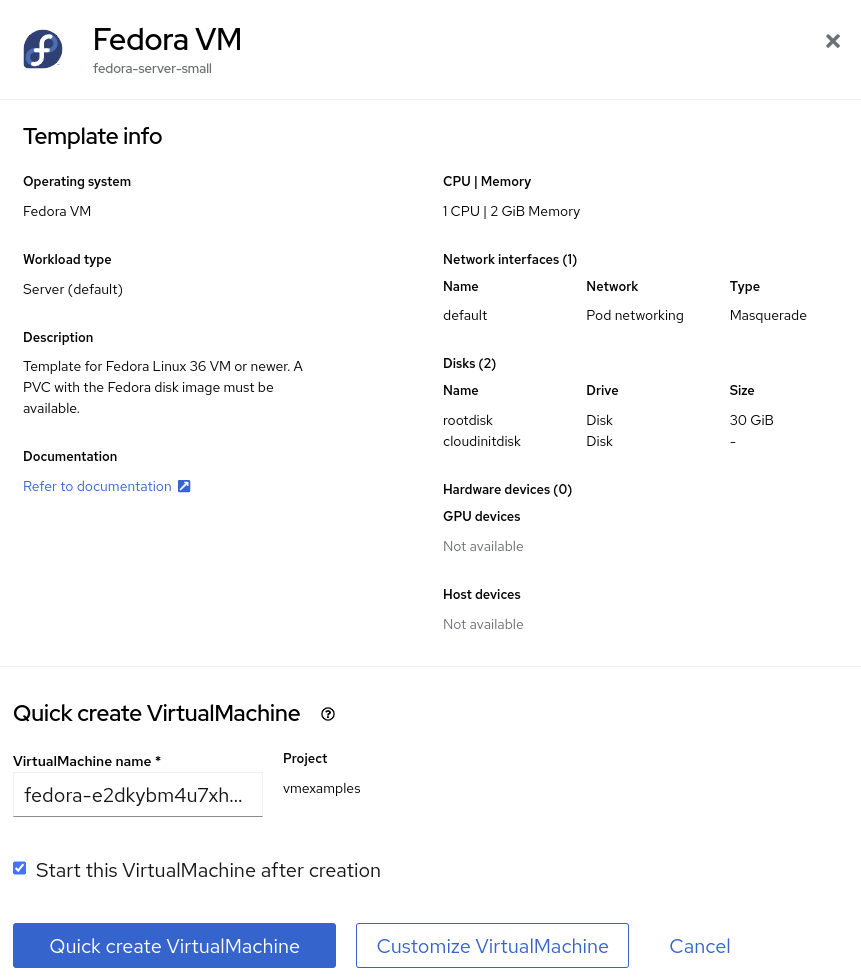
Task: Select the default network interface
Action: (464, 315)
